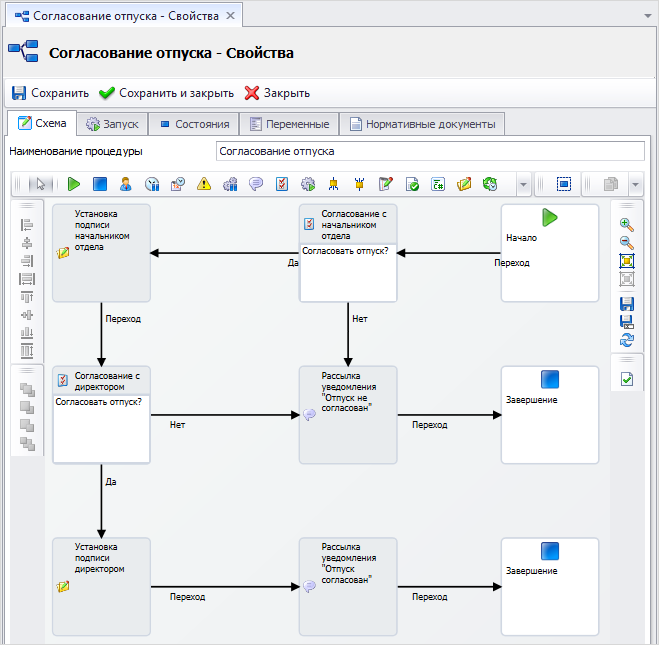Select the lower Завершение node

point(550,587)
